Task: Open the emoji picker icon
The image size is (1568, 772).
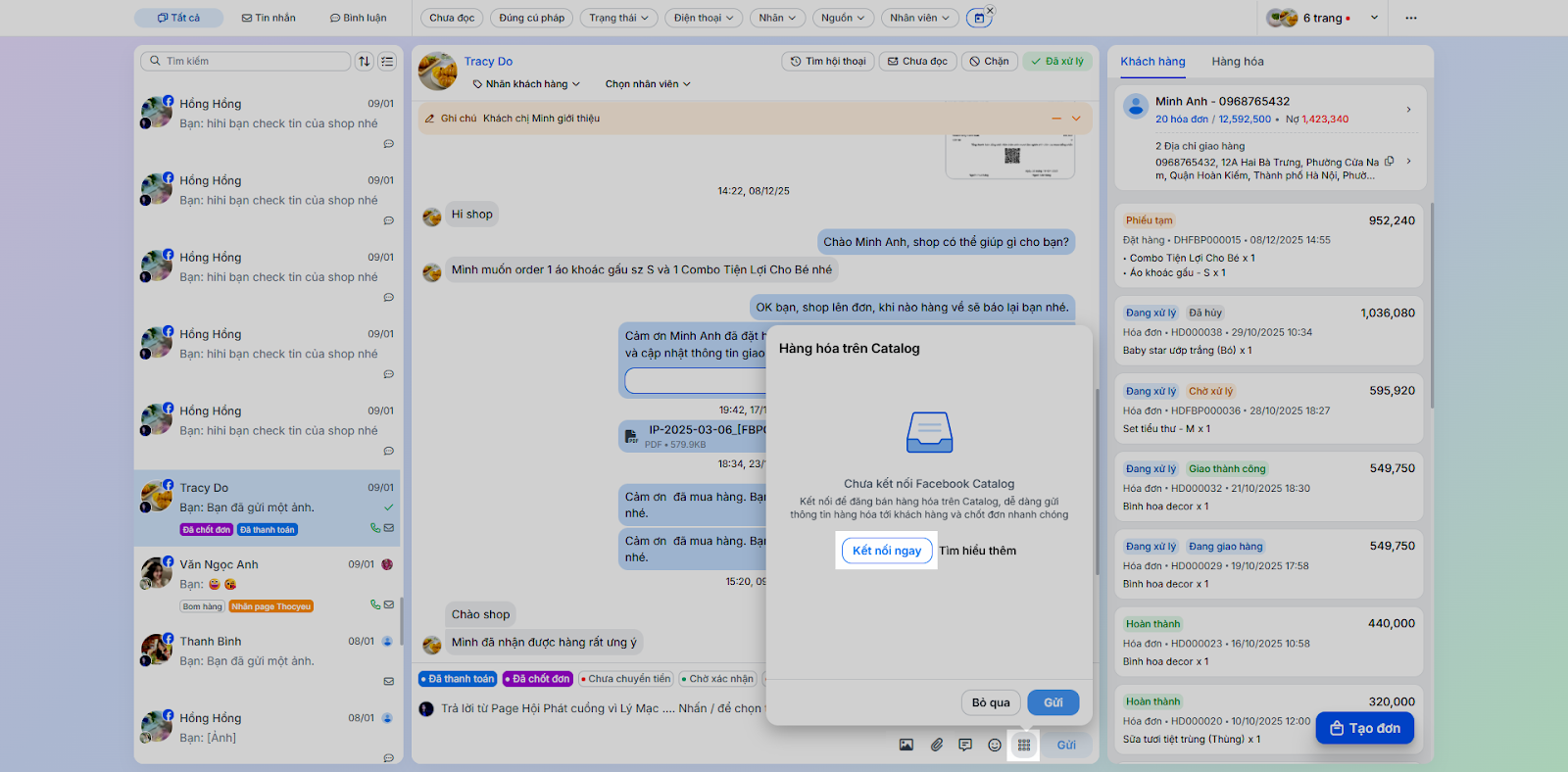Action: 995,745
